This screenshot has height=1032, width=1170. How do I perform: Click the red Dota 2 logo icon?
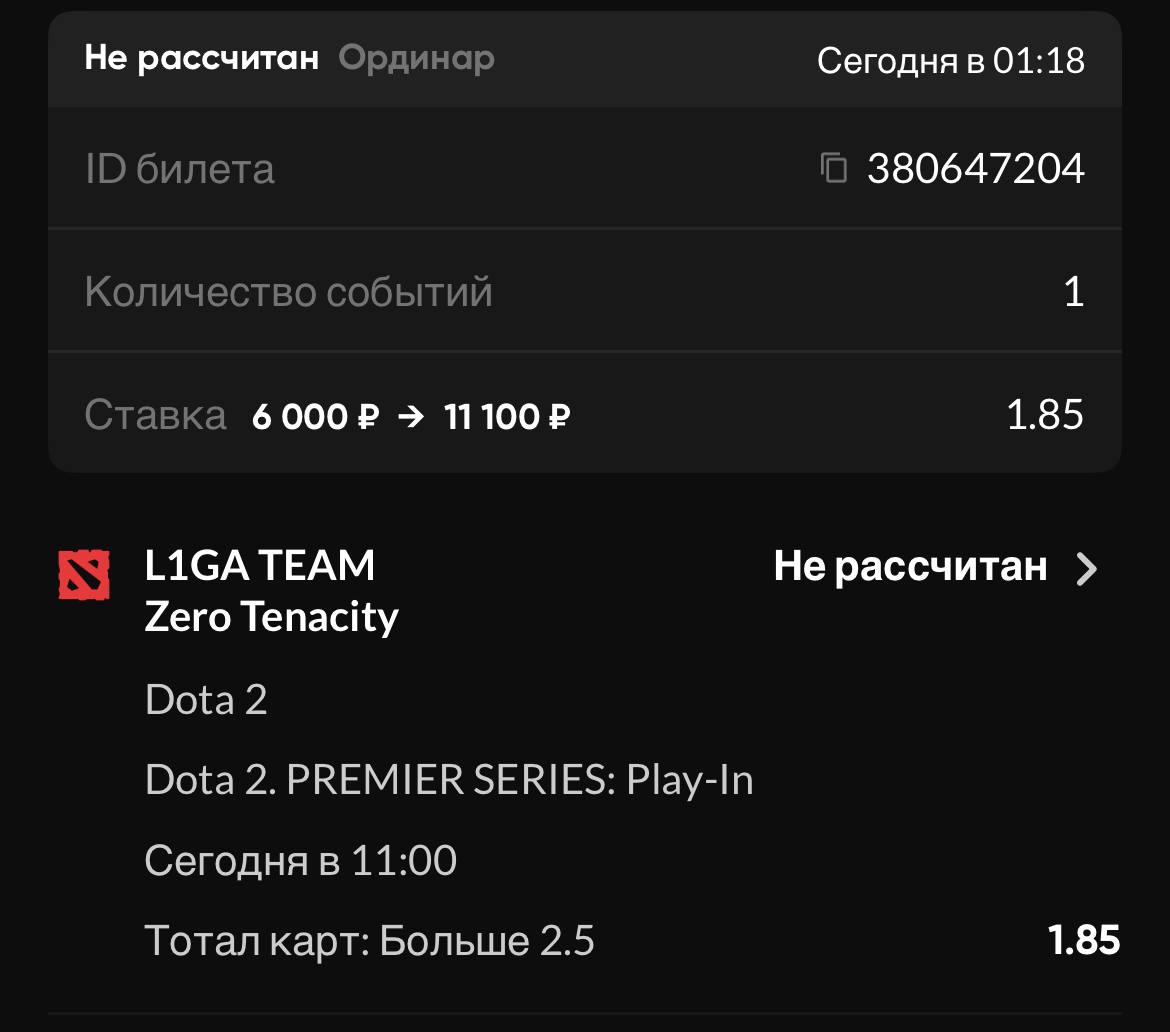click(84, 575)
